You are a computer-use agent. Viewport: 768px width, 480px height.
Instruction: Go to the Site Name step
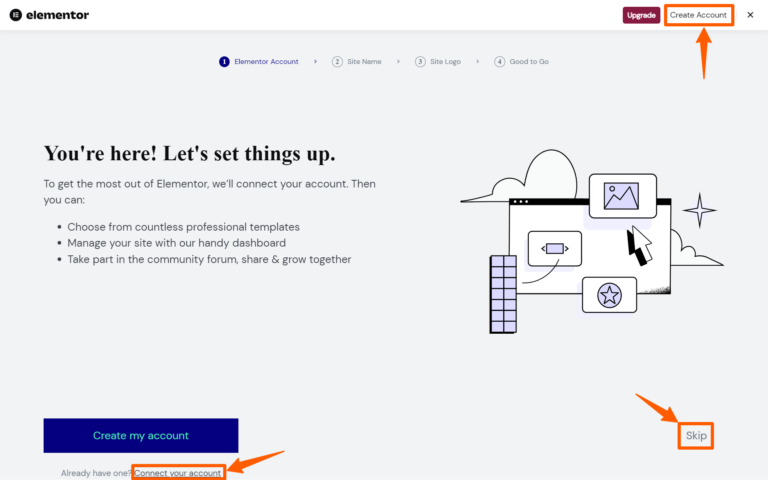click(x=364, y=62)
